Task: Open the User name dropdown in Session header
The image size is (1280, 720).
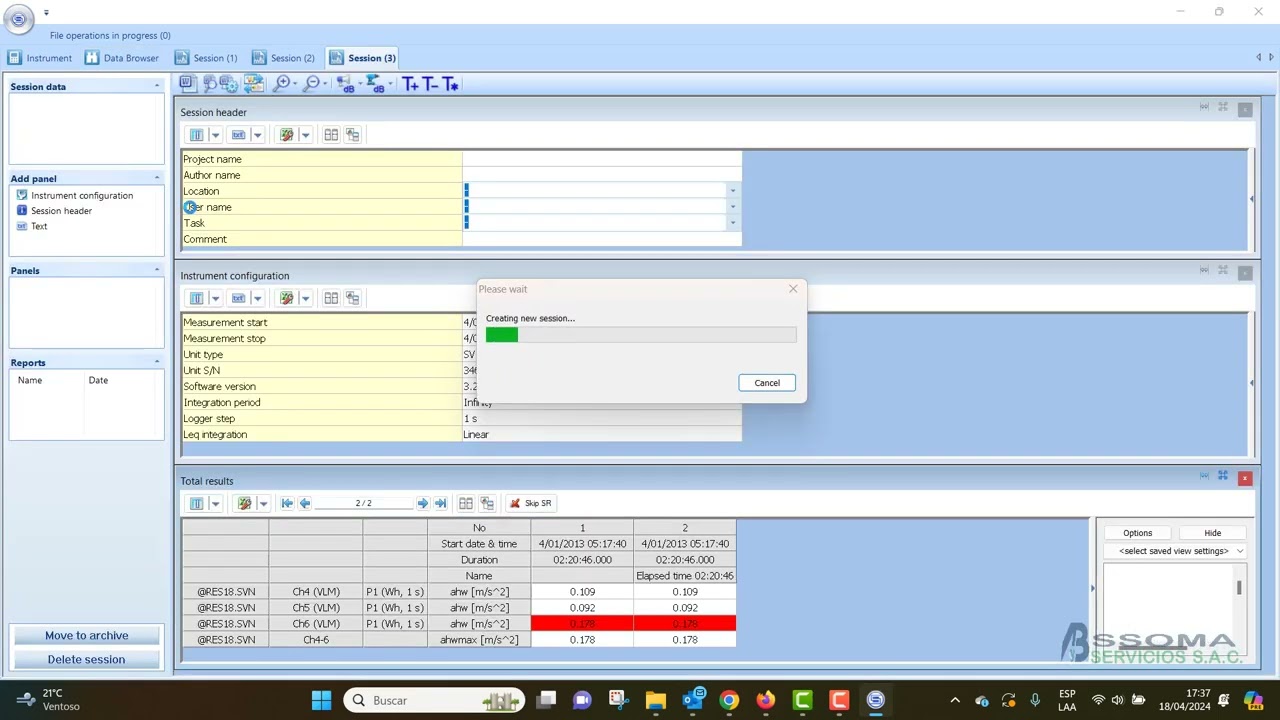Action: point(732,207)
